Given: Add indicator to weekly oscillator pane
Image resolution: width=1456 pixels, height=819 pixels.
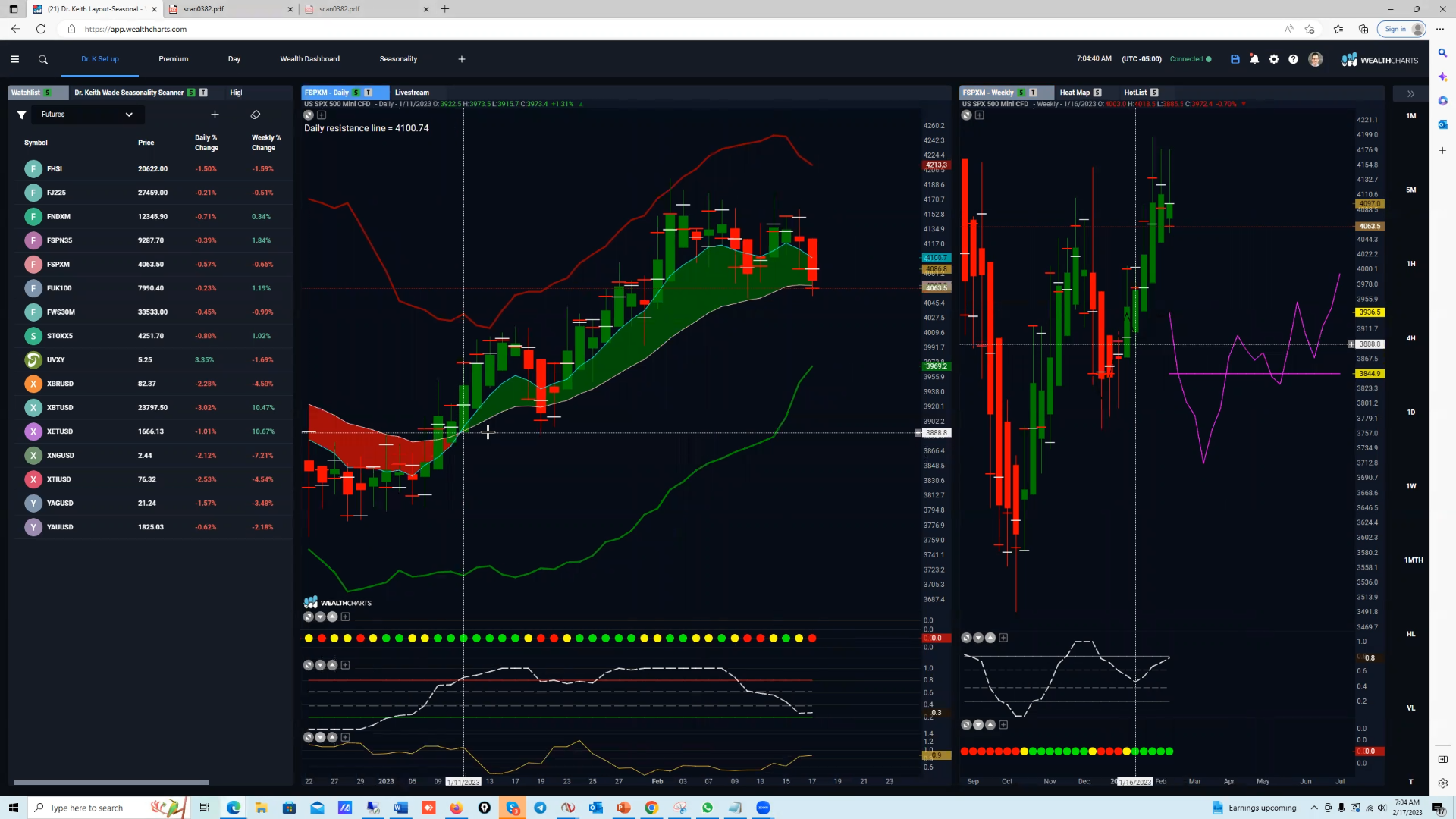Looking at the screenshot, I should click(x=1003, y=638).
